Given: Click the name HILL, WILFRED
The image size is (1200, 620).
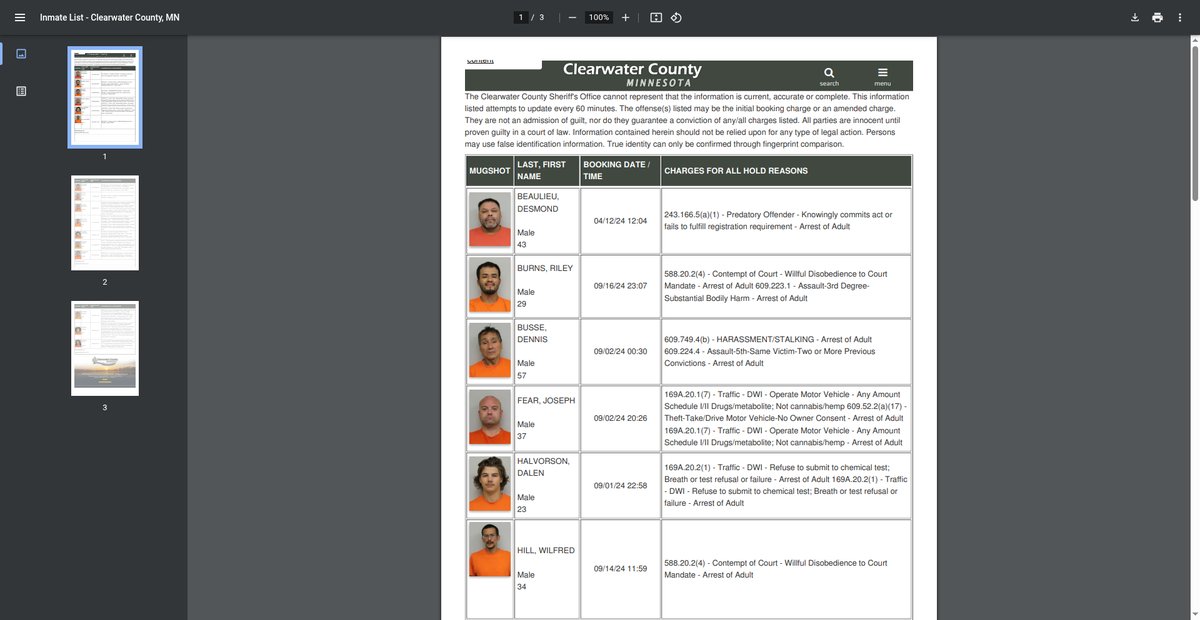Looking at the screenshot, I should [545, 551].
